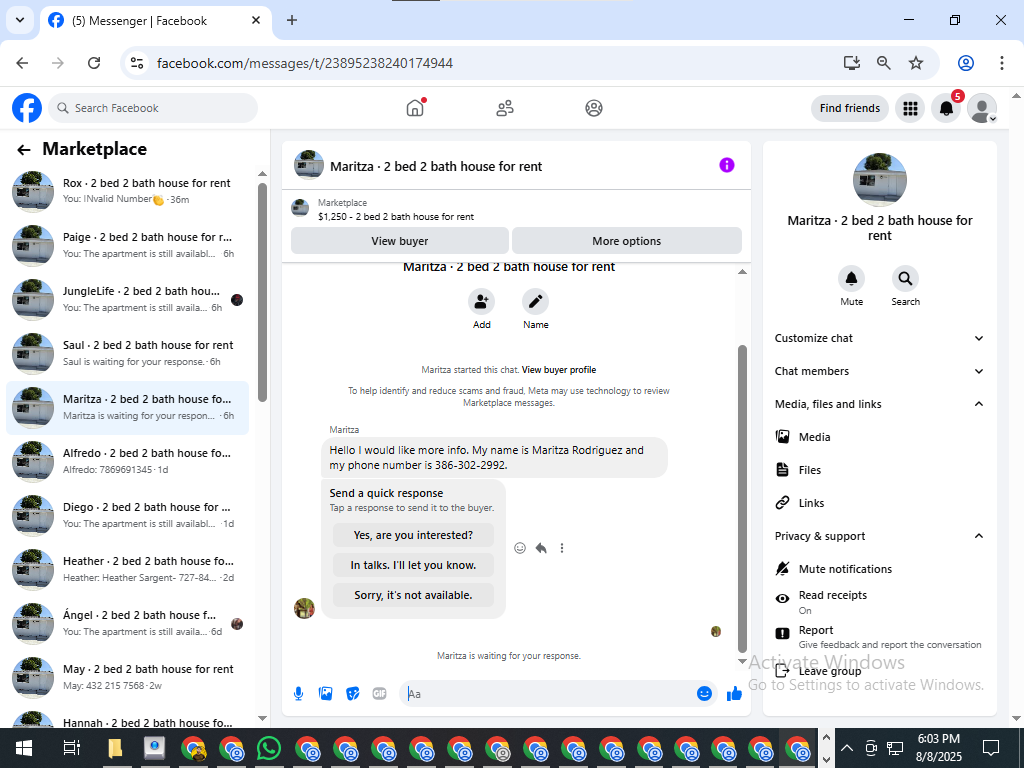
Task: Send 'Yes, are you interested?' quick response
Action: click(413, 535)
